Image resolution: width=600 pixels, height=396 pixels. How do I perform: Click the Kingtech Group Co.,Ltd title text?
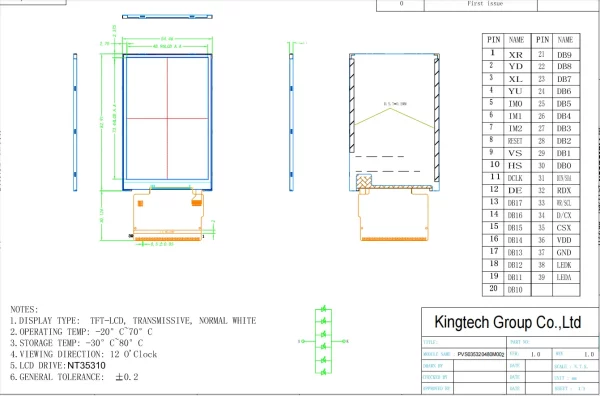[x=507, y=322]
